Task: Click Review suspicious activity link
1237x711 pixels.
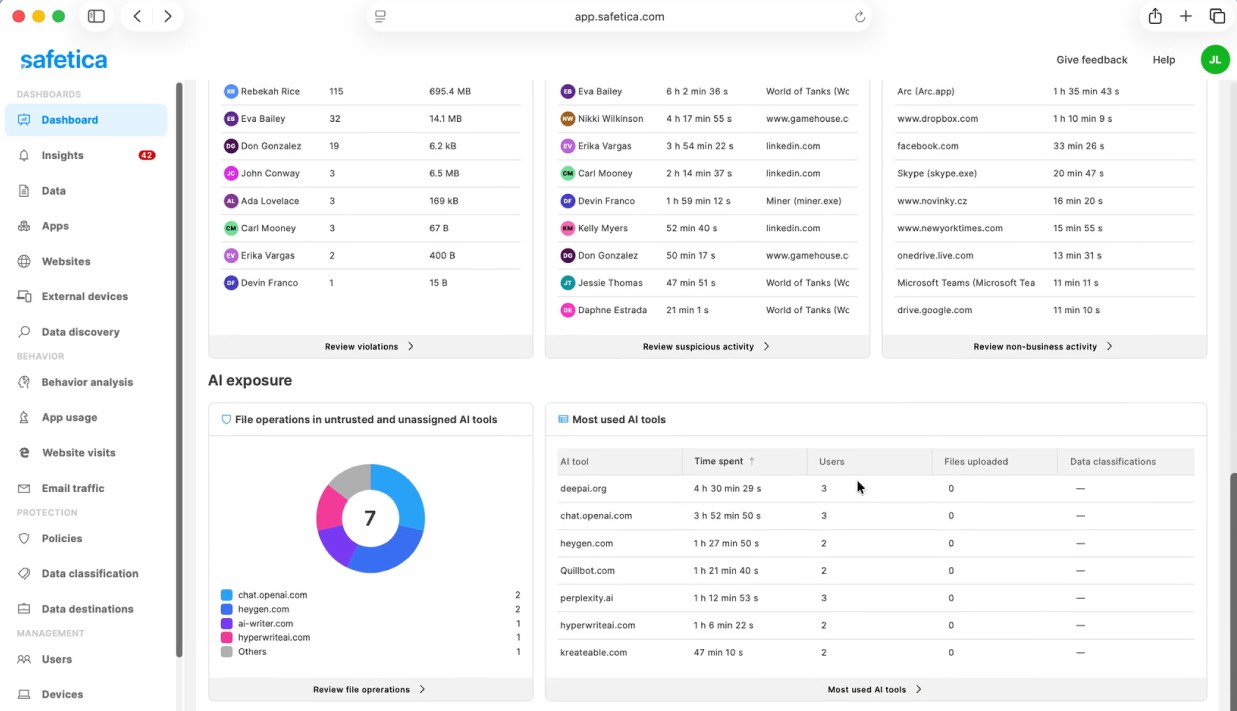Action: 698,347
